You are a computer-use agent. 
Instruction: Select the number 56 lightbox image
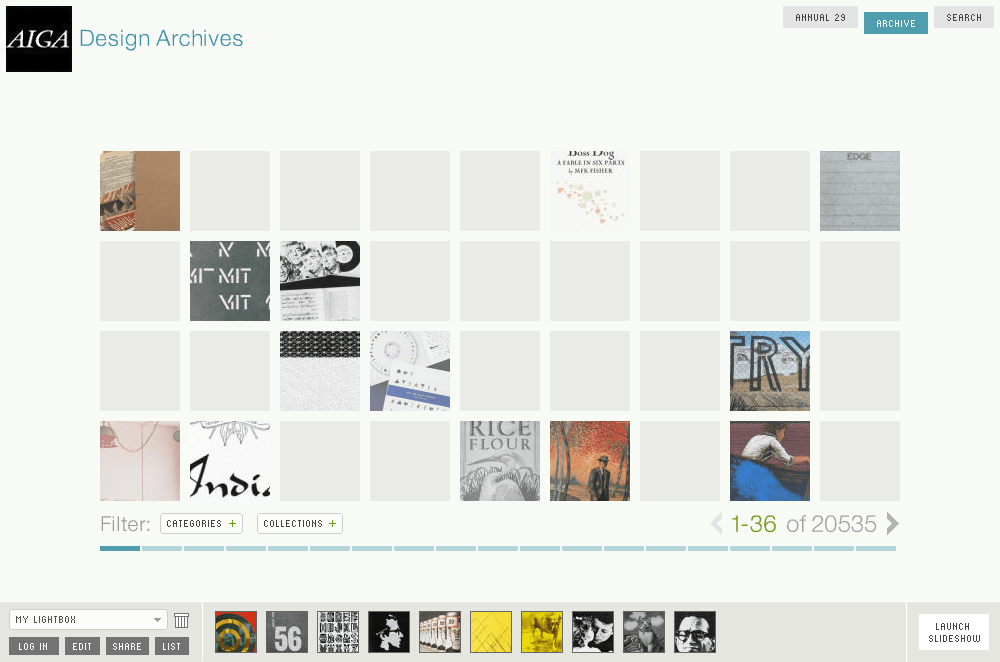(x=287, y=632)
